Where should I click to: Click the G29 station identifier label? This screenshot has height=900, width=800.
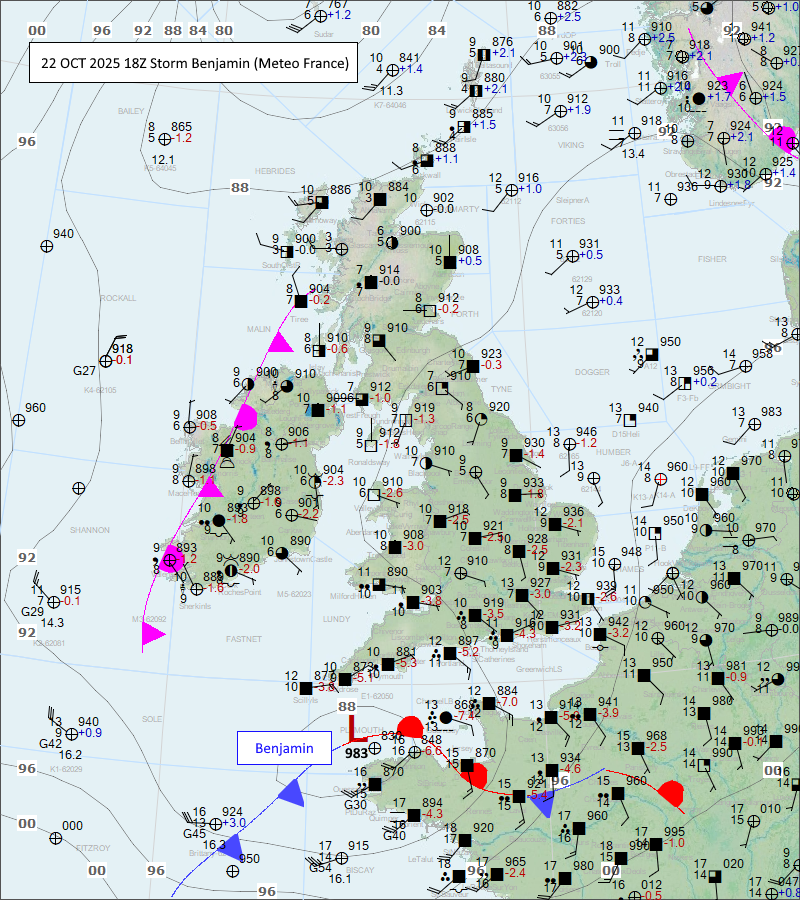[33, 611]
